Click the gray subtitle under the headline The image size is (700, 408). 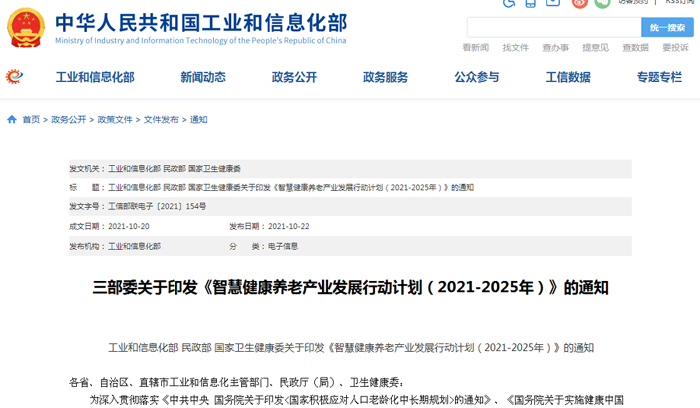[351, 348]
